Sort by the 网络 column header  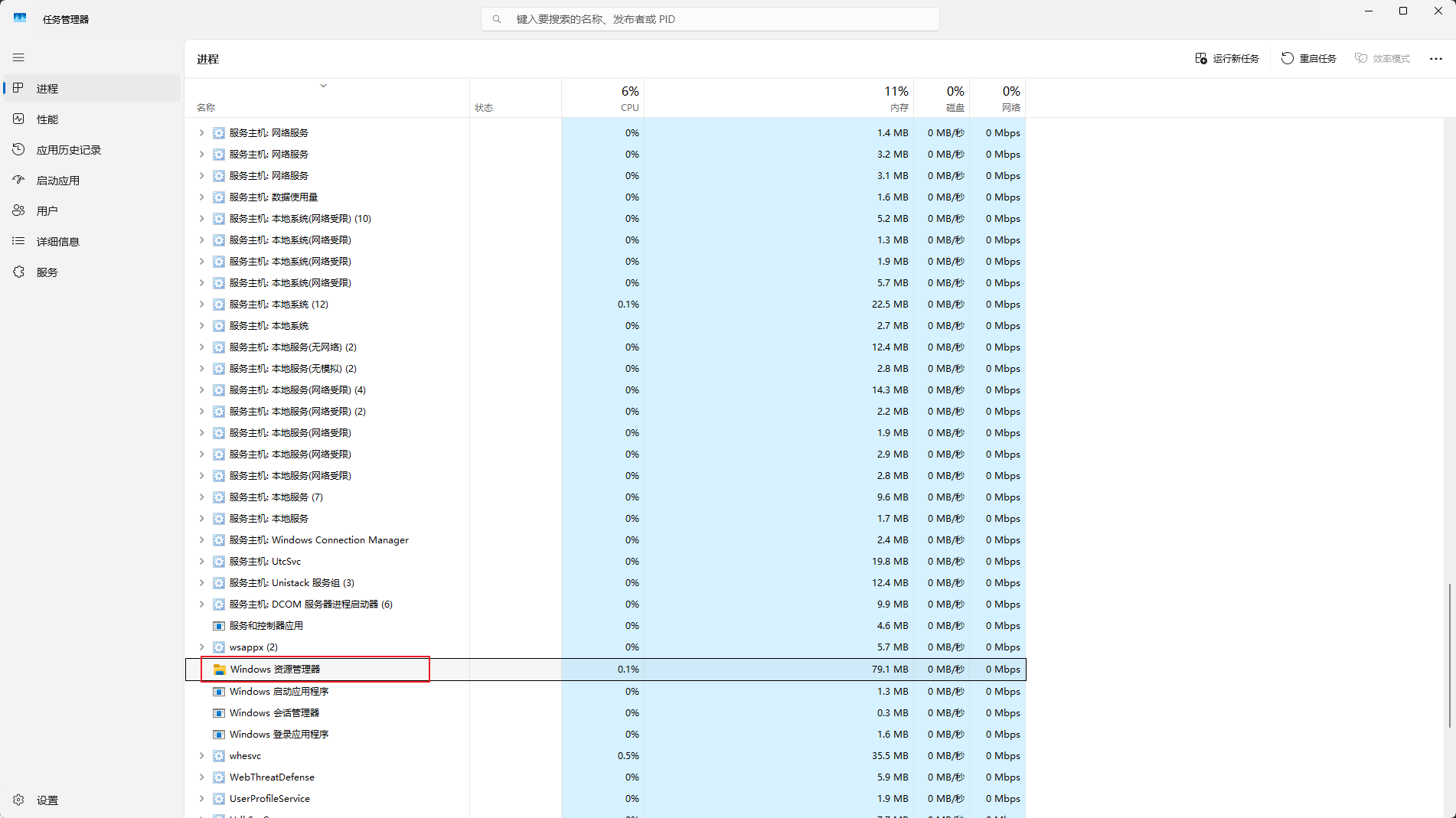[997, 98]
